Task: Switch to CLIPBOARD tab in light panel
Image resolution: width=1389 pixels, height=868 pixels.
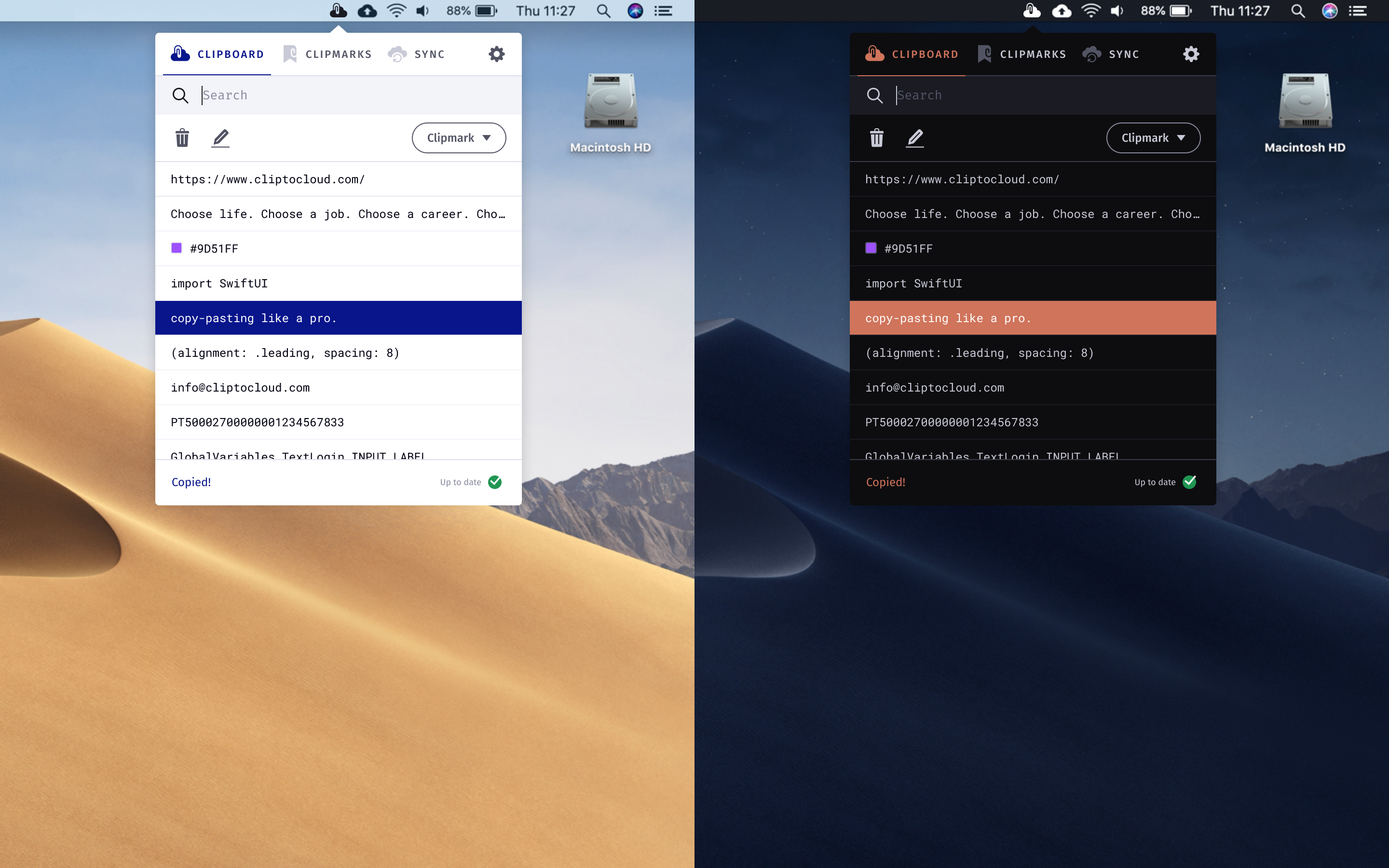Action: (217, 54)
